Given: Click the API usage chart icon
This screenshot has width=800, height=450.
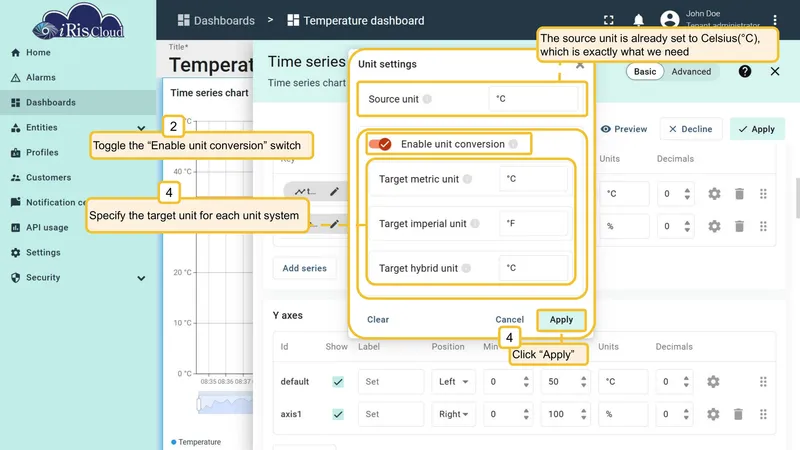Looking at the screenshot, I should tap(15, 228).
